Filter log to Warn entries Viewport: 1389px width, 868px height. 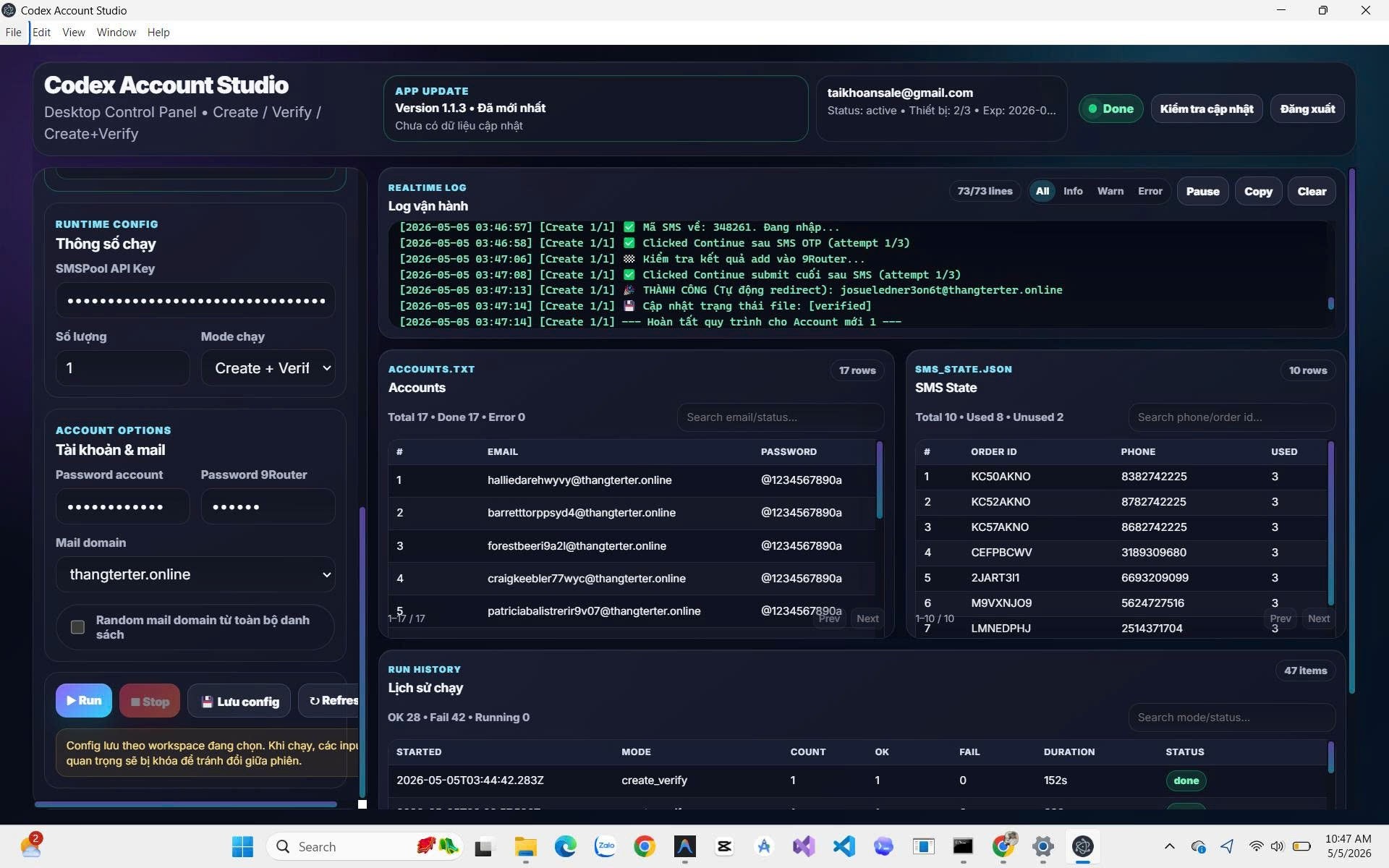[1110, 191]
